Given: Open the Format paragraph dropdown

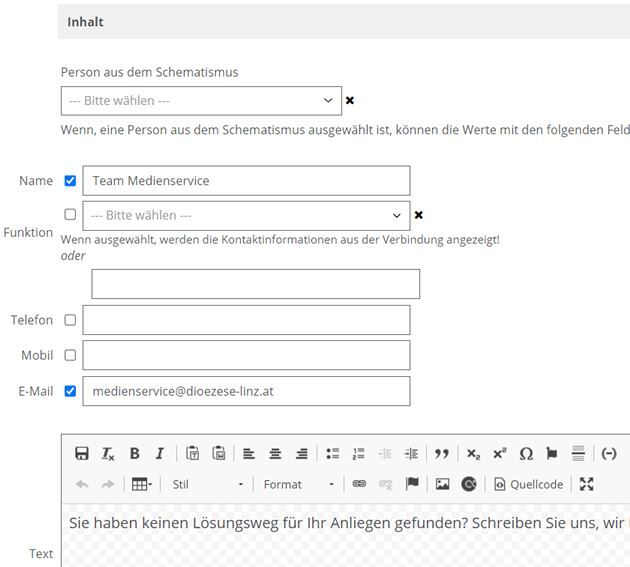Looking at the screenshot, I should pos(299,484).
